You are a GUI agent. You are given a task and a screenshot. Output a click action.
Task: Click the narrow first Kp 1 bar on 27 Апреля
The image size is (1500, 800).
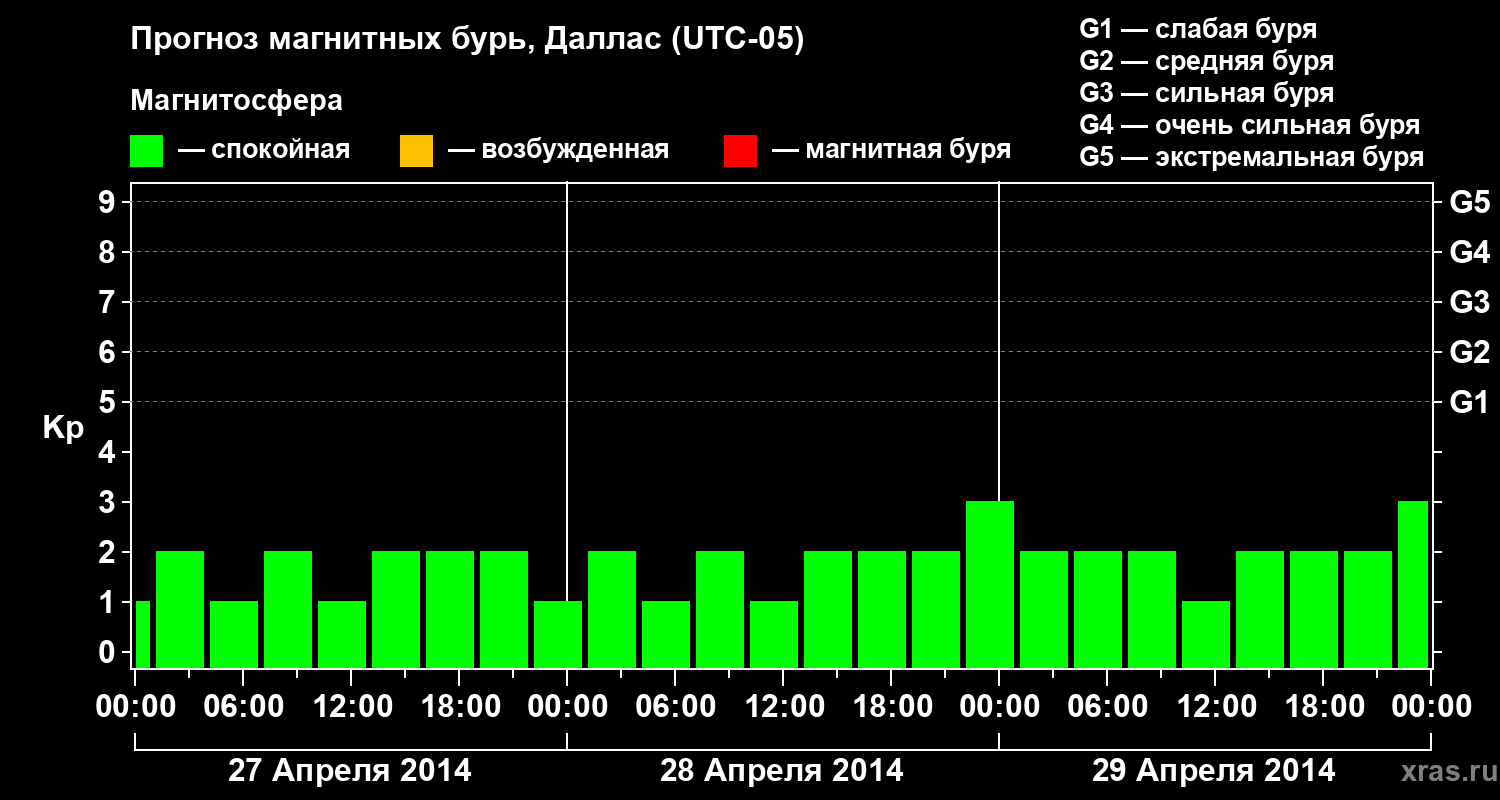[x=142, y=634]
